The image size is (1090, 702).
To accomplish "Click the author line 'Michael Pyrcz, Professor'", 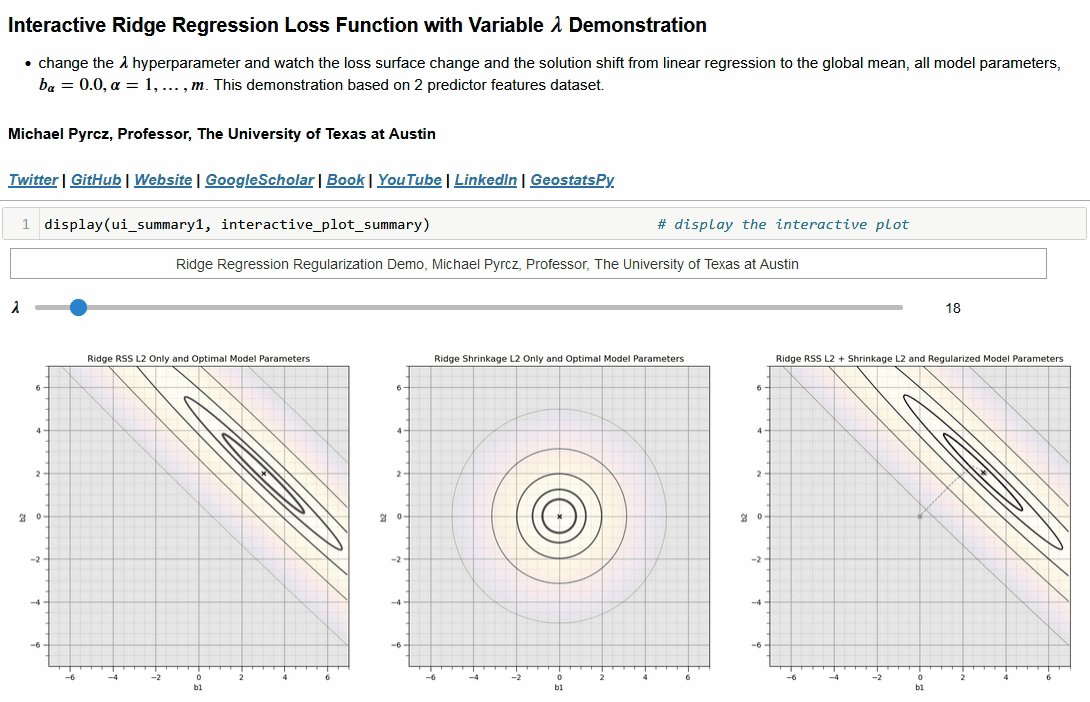I will click(x=222, y=133).
